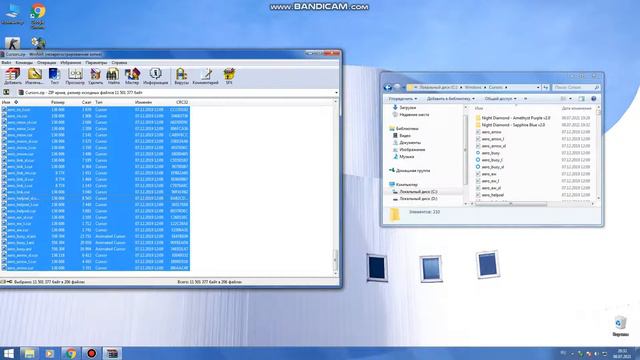This screenshot has width=640, height=360.
Task: Open the Найти (Find) tool in WinRAR
Action: [x=113, y=76]
